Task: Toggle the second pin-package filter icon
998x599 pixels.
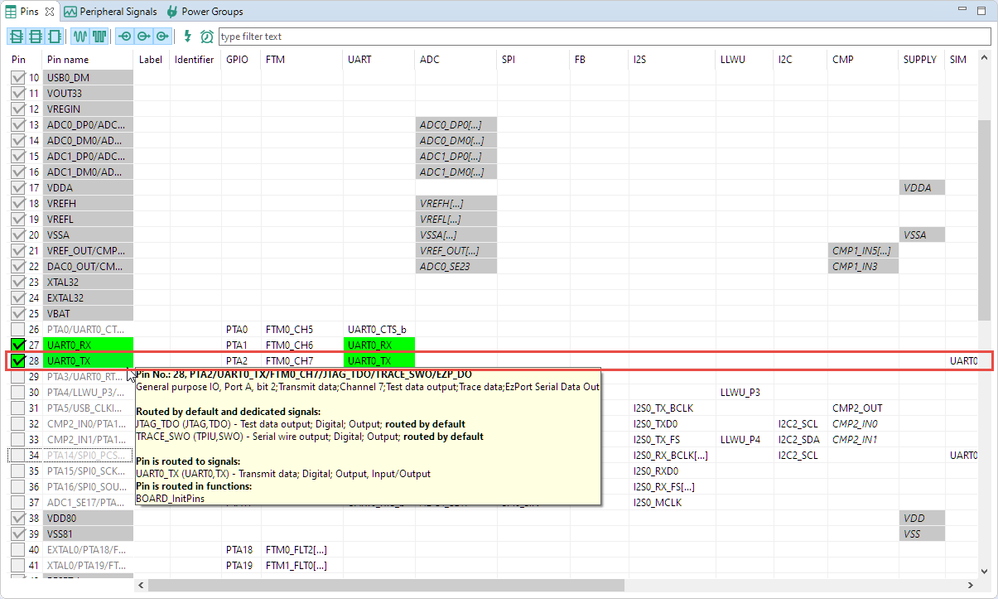Action: 36,36
